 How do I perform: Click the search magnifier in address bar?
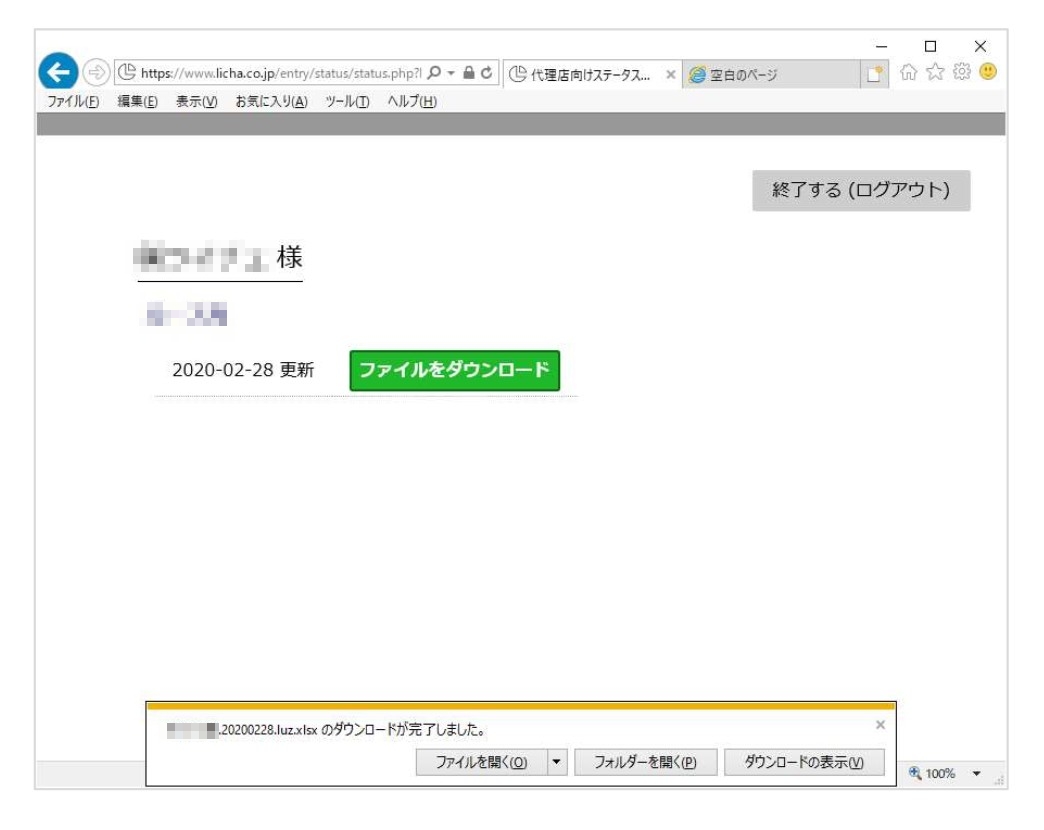pos(434,73)
